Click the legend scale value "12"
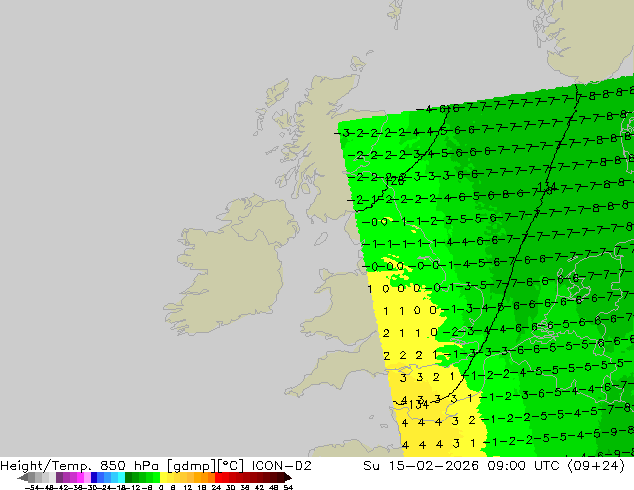Screen dimensions: 634x490 (187, 487)
